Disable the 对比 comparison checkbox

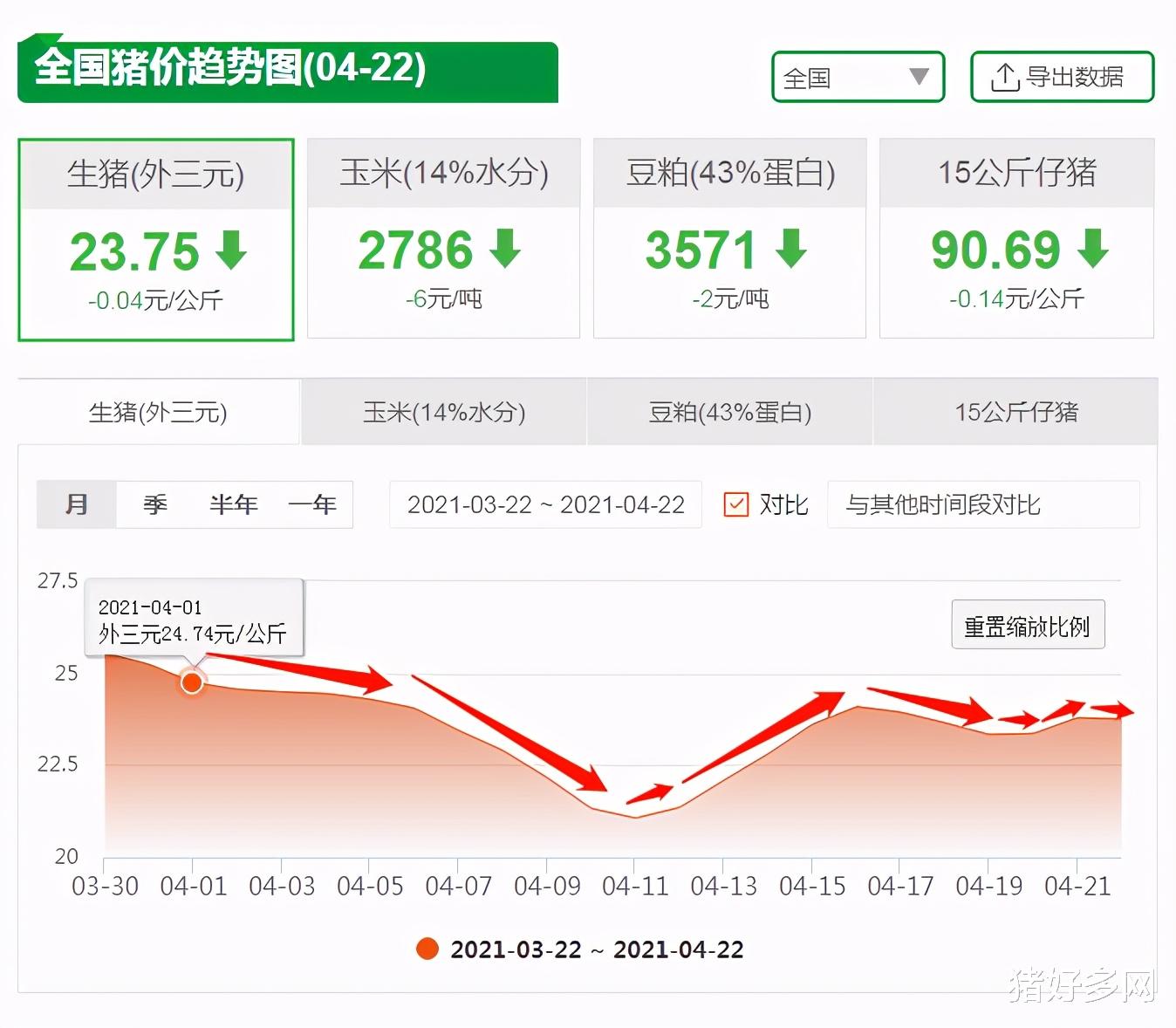(737, 504)
